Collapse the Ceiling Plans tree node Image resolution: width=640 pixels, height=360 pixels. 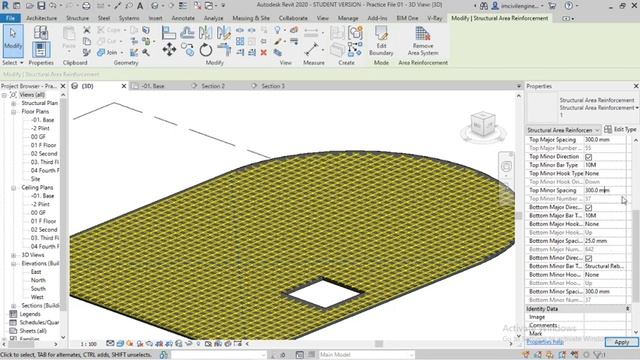pos(13,187)
